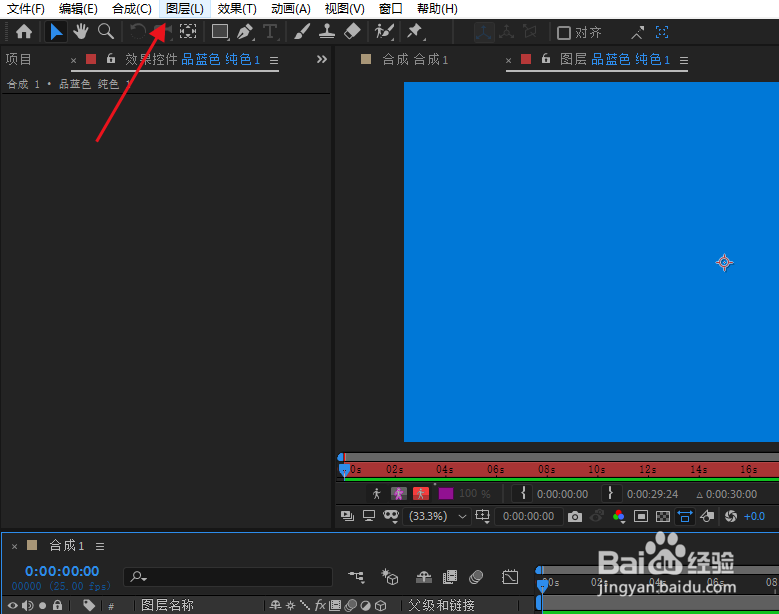Choose the View Axis mode icon
The image size is (779, 614).
point(530,33)
